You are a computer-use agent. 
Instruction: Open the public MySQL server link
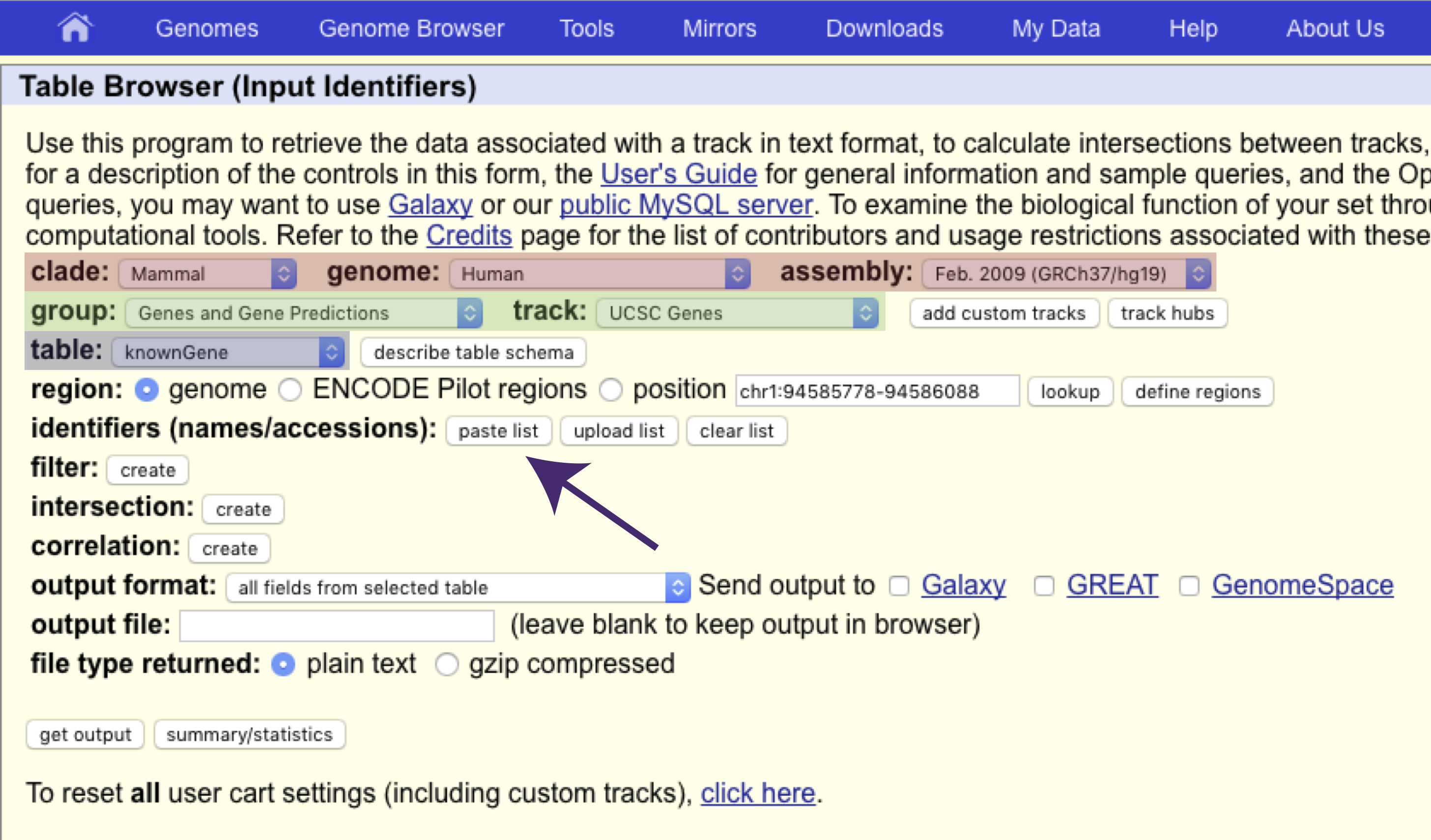686,204
